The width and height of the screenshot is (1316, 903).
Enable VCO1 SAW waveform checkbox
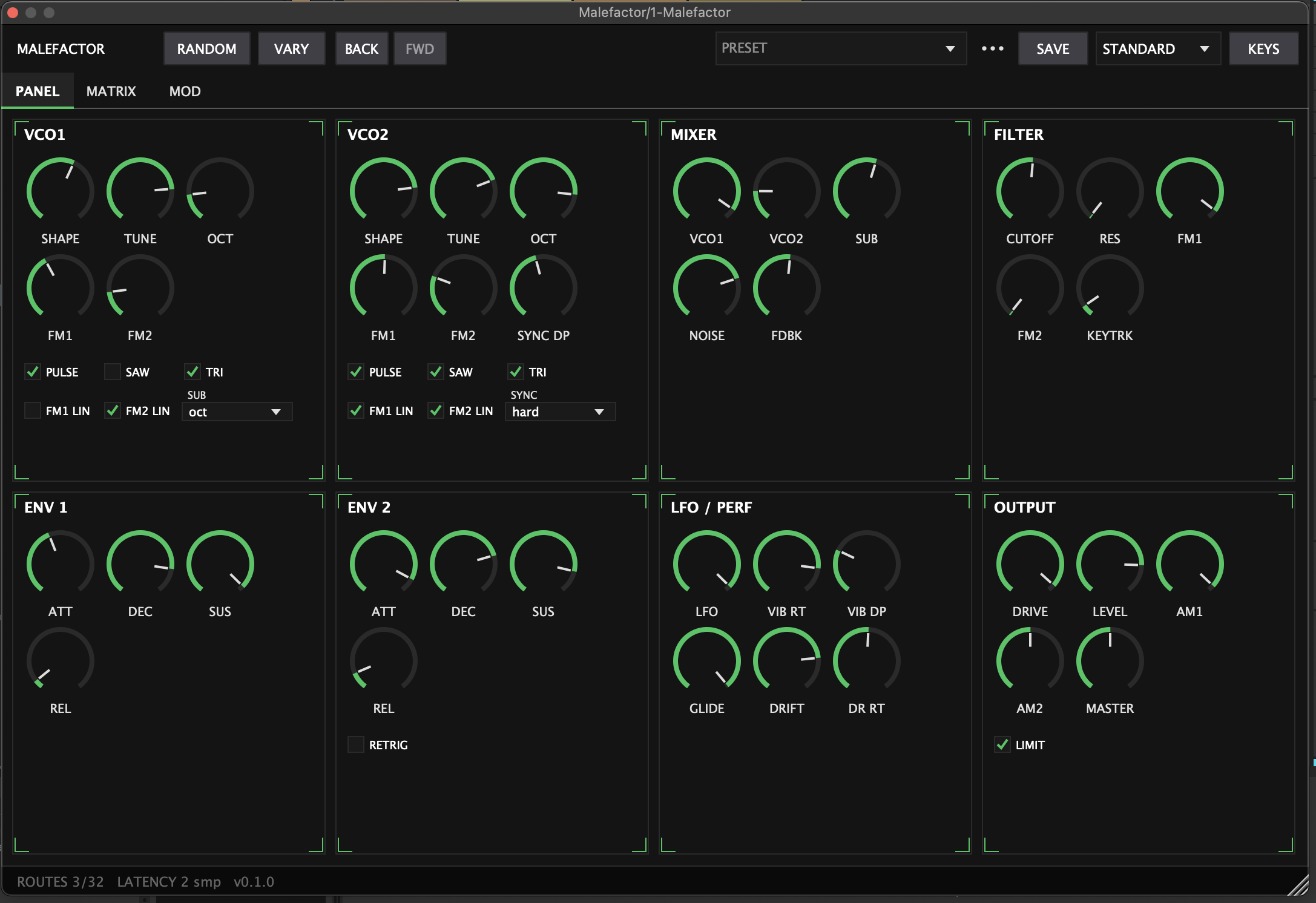coord(113,372)
